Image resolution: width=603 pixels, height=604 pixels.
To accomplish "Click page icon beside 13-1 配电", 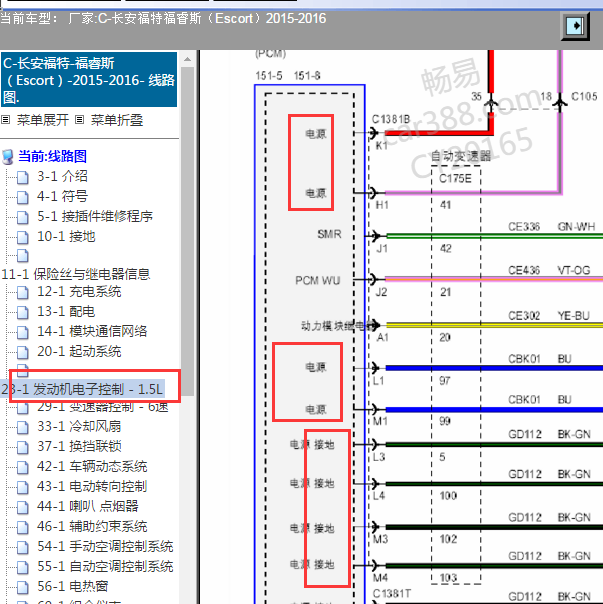I will click(x=23, y=313).
